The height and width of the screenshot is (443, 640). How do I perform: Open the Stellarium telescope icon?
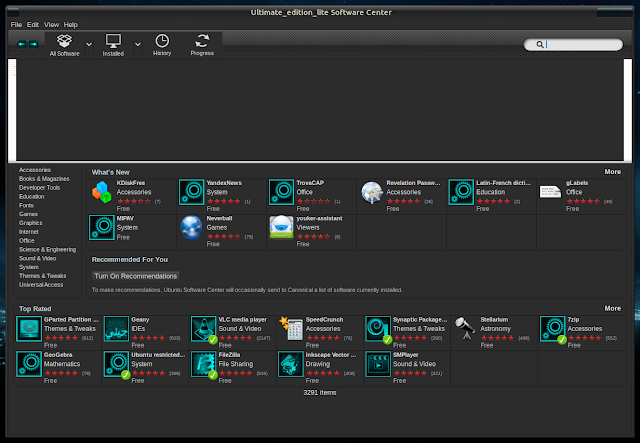pos(465,328)
